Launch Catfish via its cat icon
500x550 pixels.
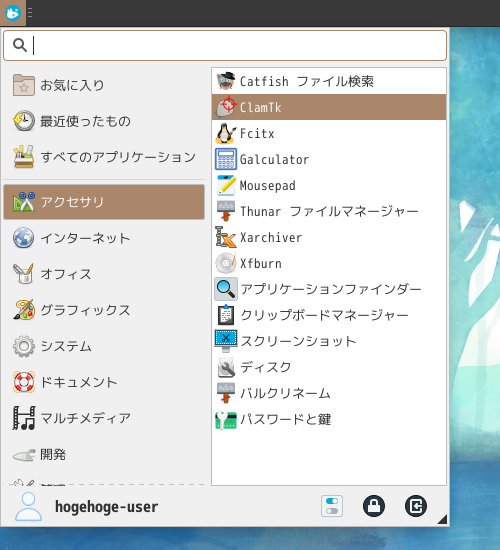(226, 81)
